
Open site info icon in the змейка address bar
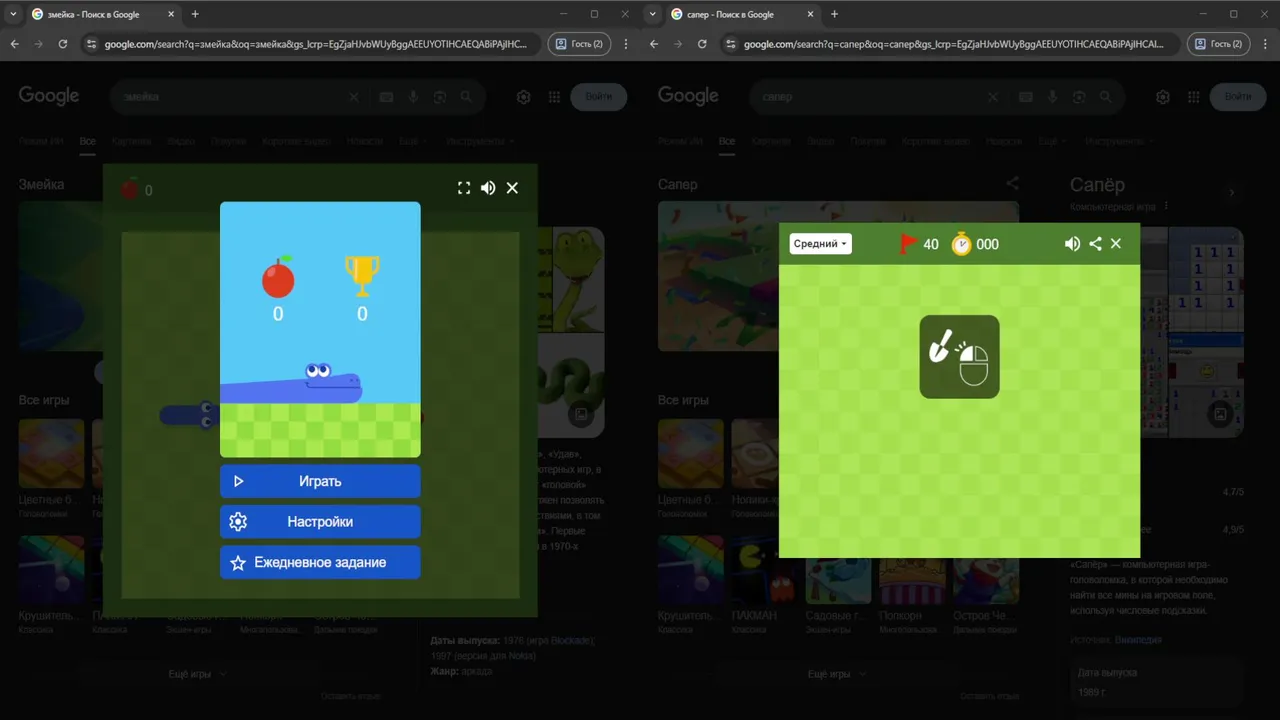[x=92, y=44]
